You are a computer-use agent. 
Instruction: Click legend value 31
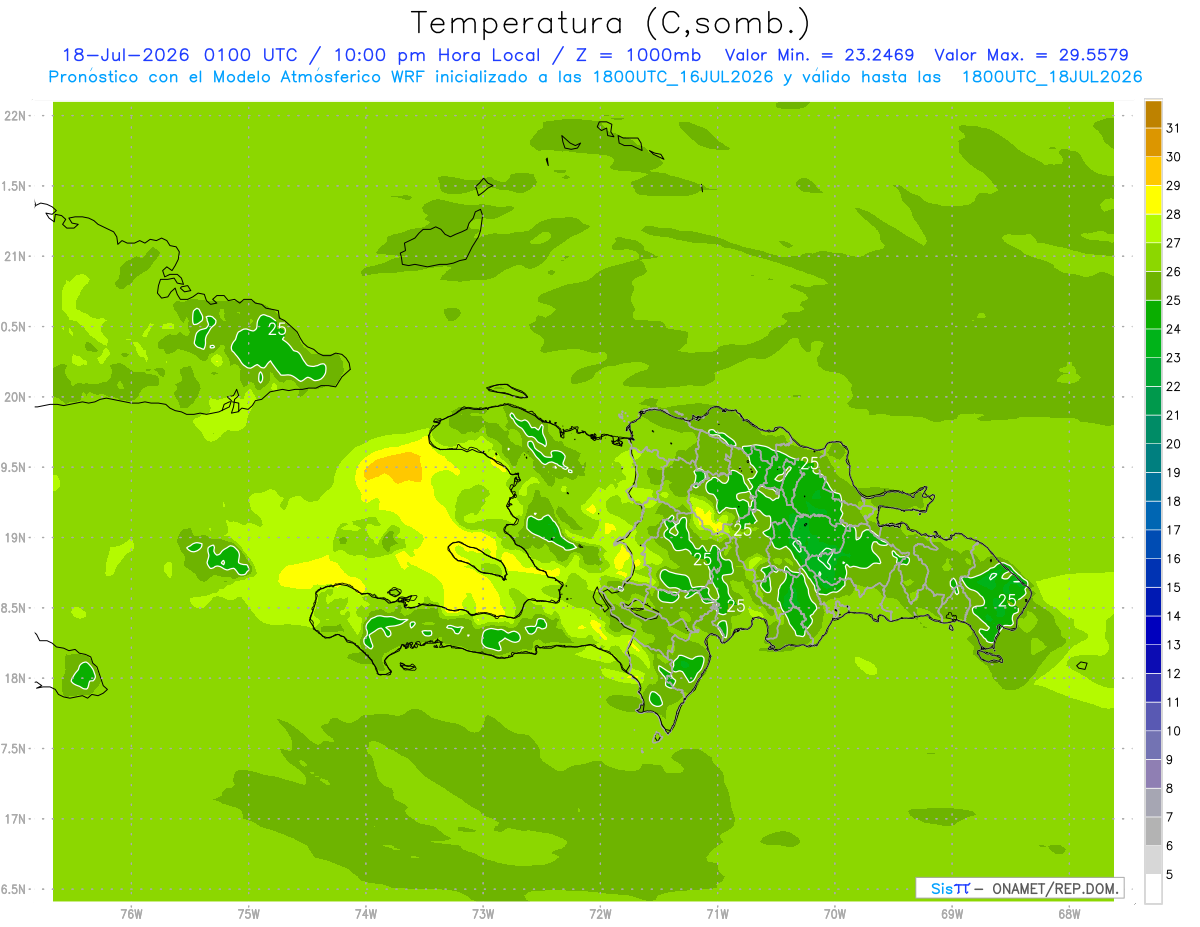tap(1174, 128)
